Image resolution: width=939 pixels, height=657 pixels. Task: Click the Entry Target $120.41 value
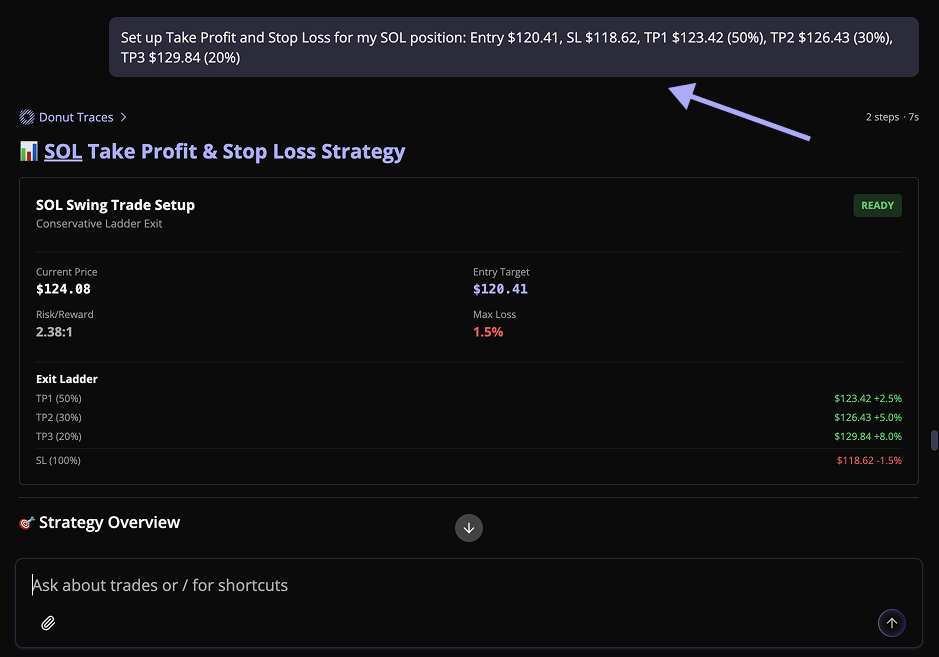500,289
